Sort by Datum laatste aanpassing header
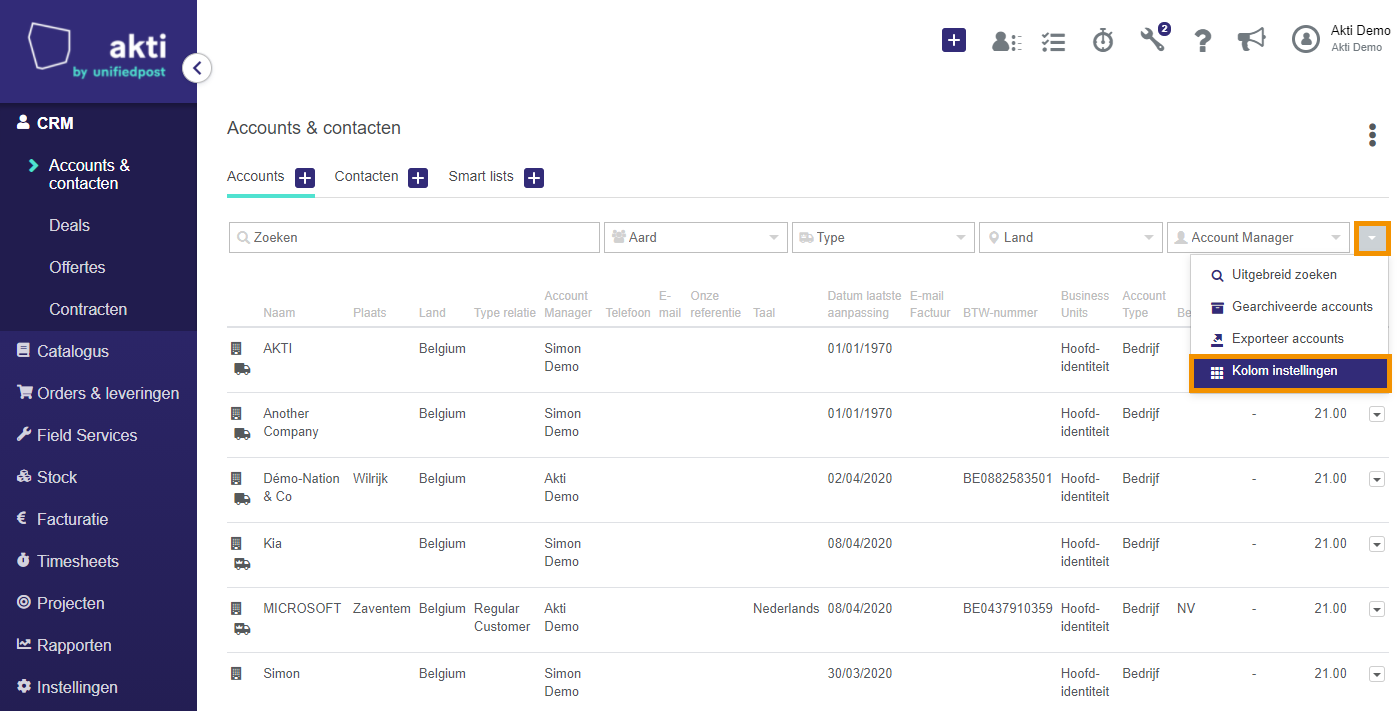 coord(864,304)
